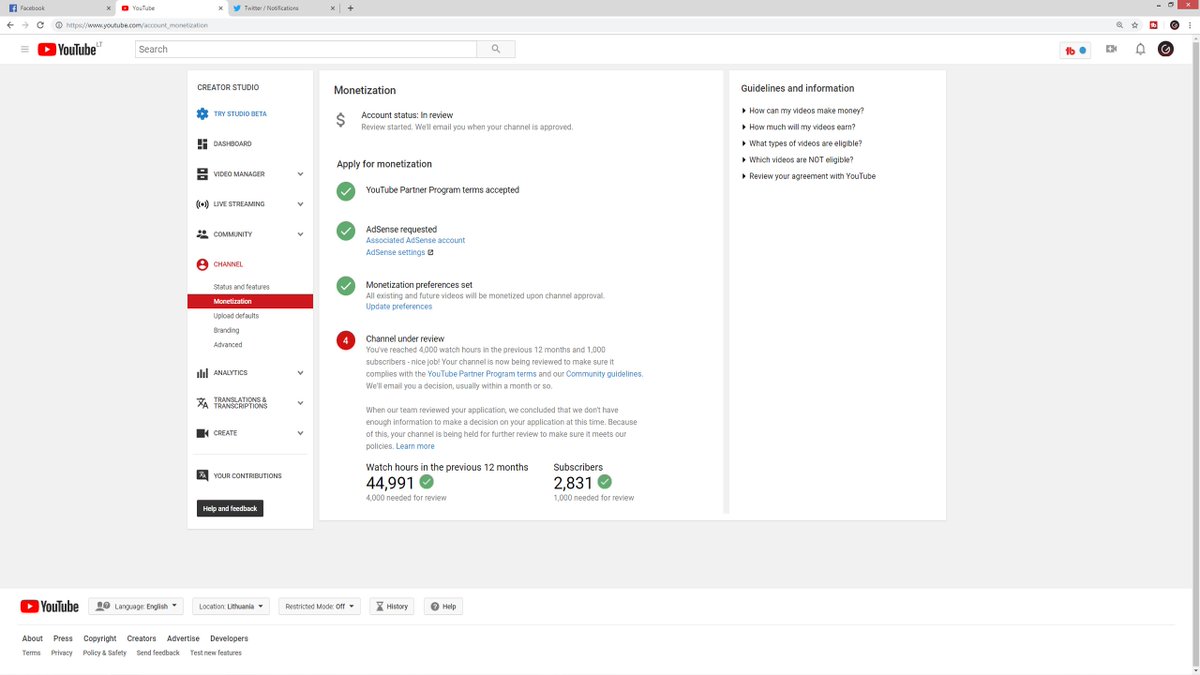Viewport: 1200px width, 675px height.
Task: Expand 'What types of videos are eligible?'
Action: tap(805, 143)
